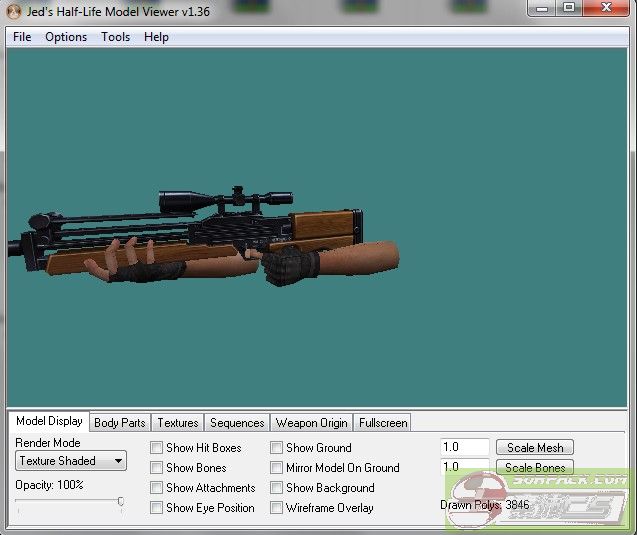The width and height of the screenshot is (637, 535).
Task: Enable Show Hit Boxes checkbox
Action: pos(157,448)
